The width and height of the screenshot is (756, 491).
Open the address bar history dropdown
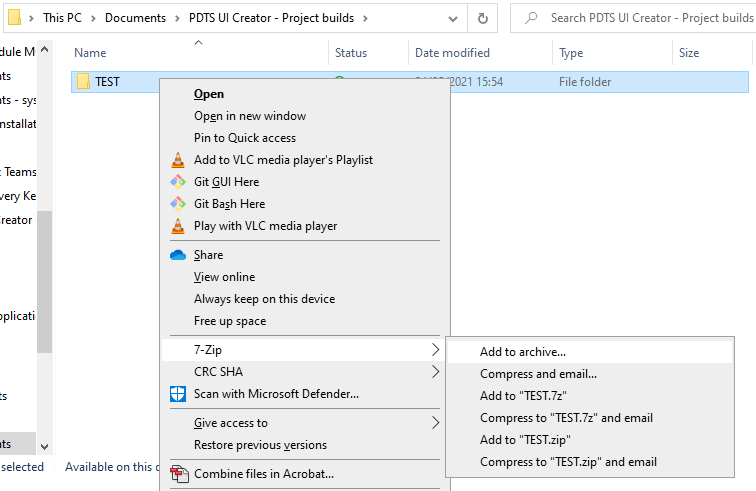coord(453,19)
